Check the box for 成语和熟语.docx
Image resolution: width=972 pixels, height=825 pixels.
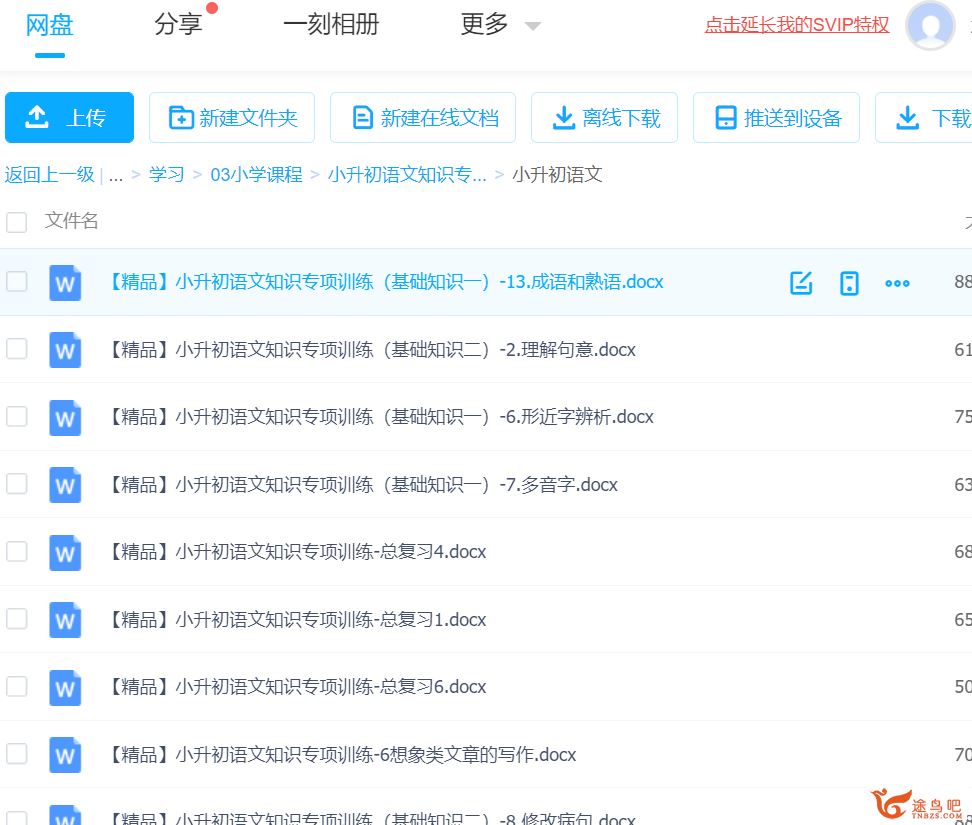tap(17, 282)
